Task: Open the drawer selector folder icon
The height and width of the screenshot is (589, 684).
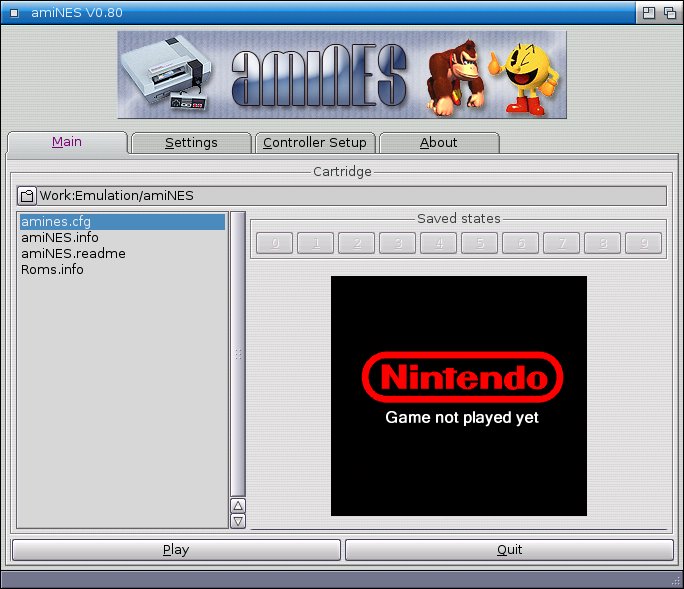Action: click(x=27, y=196)
